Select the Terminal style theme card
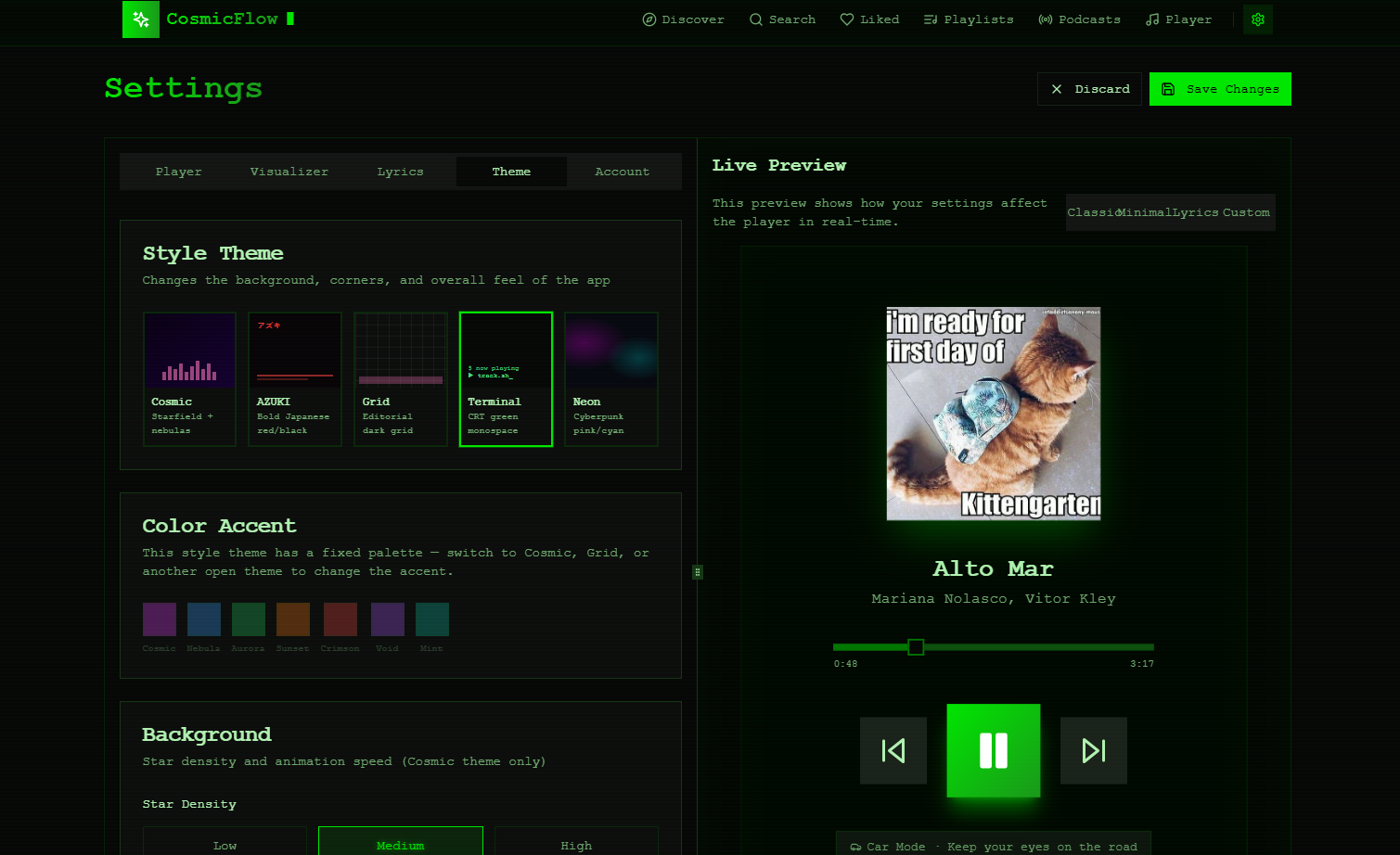The width and height of the screenshot is (1400, 855). click(x=506, y=379)
